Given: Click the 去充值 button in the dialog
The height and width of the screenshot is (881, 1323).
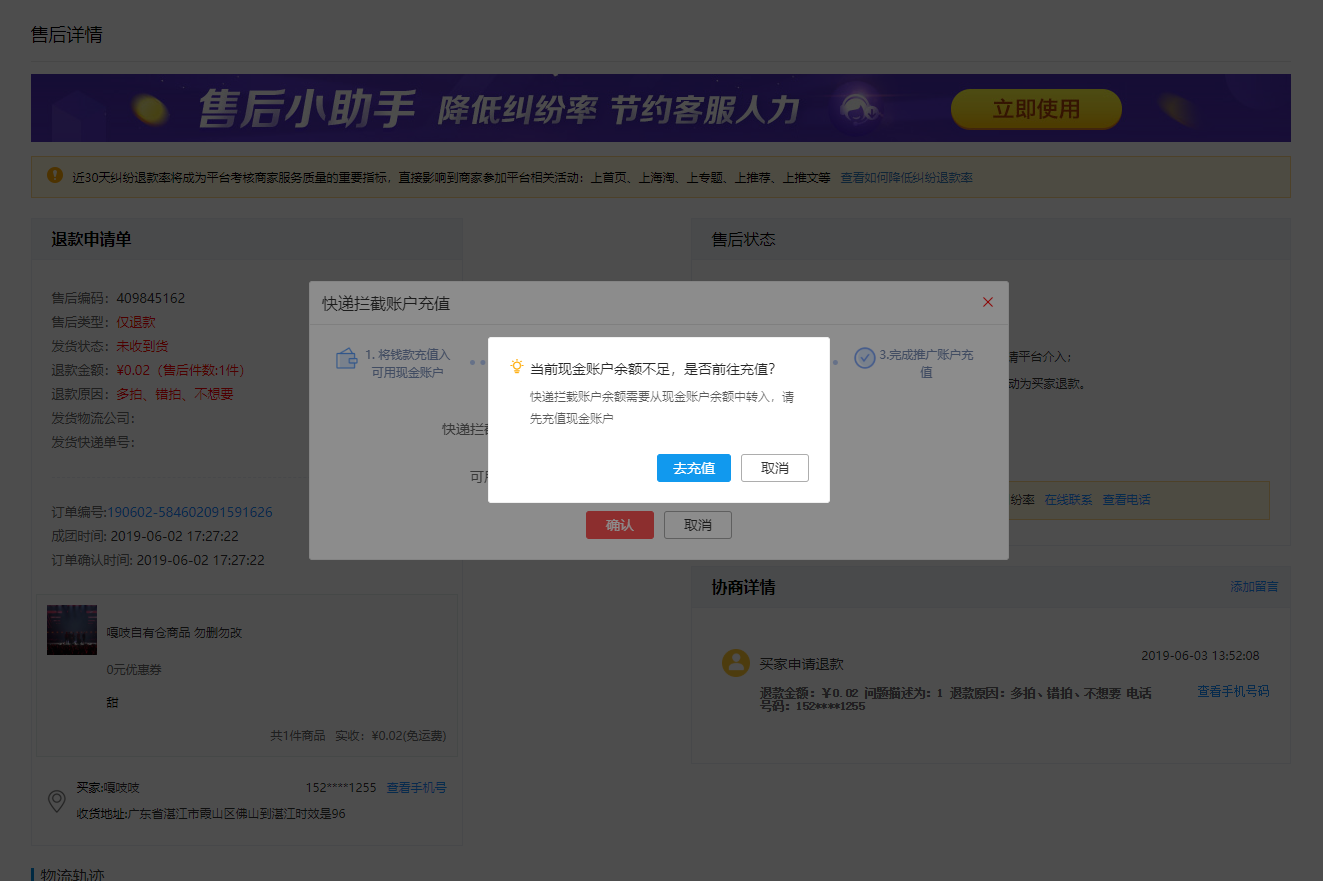Looking at the screenshot, I should 694,468.
